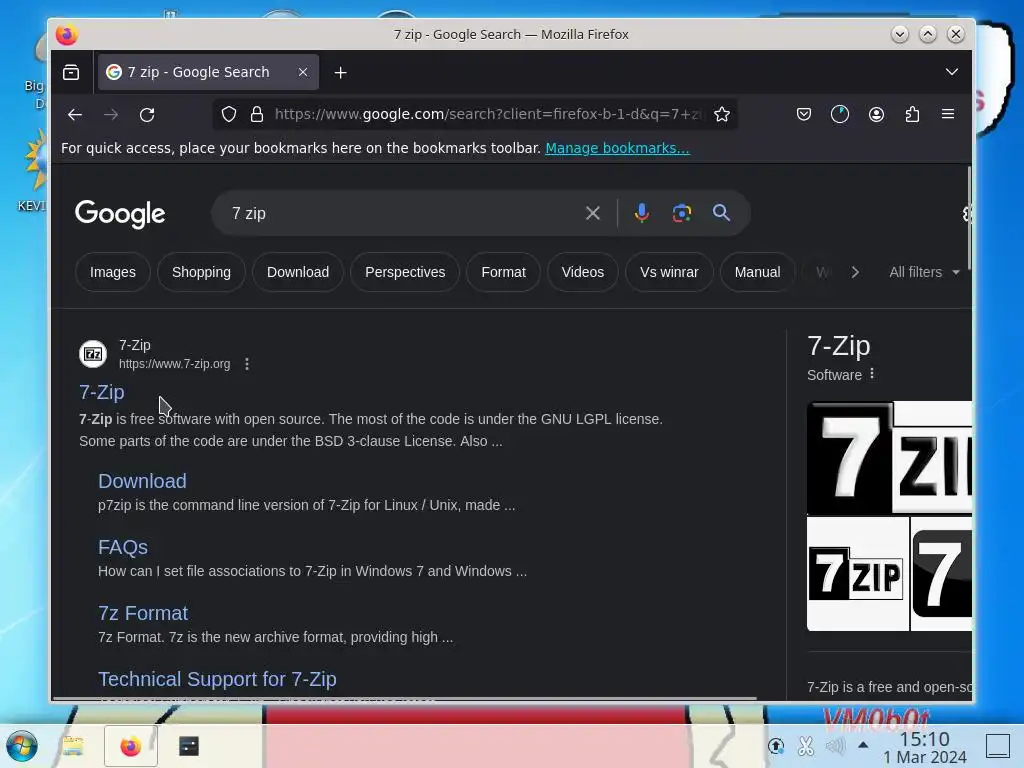This screenshot has width=1024, height=768.
Task: Open the 7-Zip main result title
Action: point(102,392)
